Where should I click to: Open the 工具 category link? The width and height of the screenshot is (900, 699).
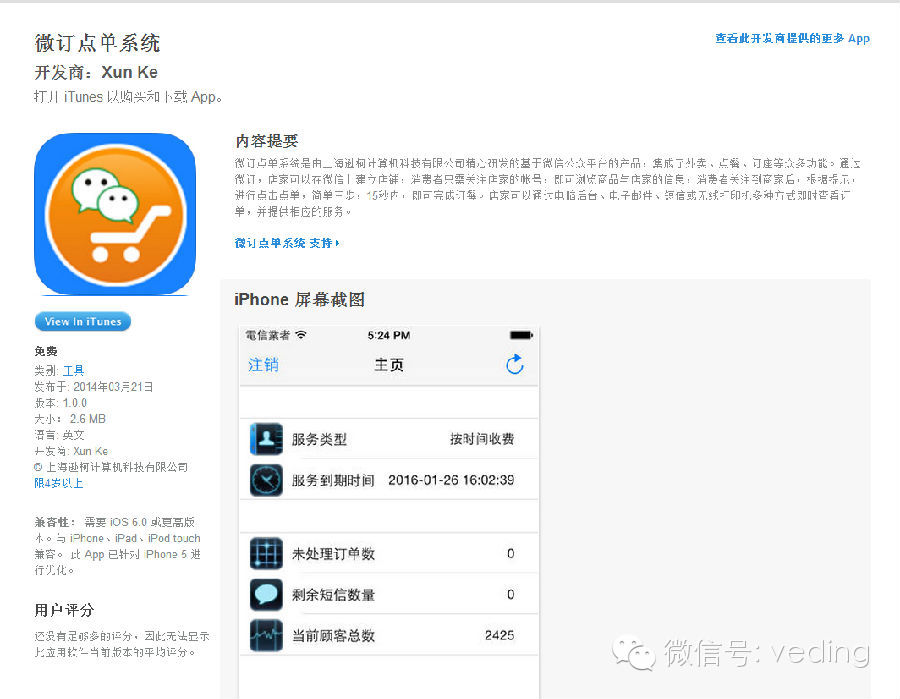73,370
